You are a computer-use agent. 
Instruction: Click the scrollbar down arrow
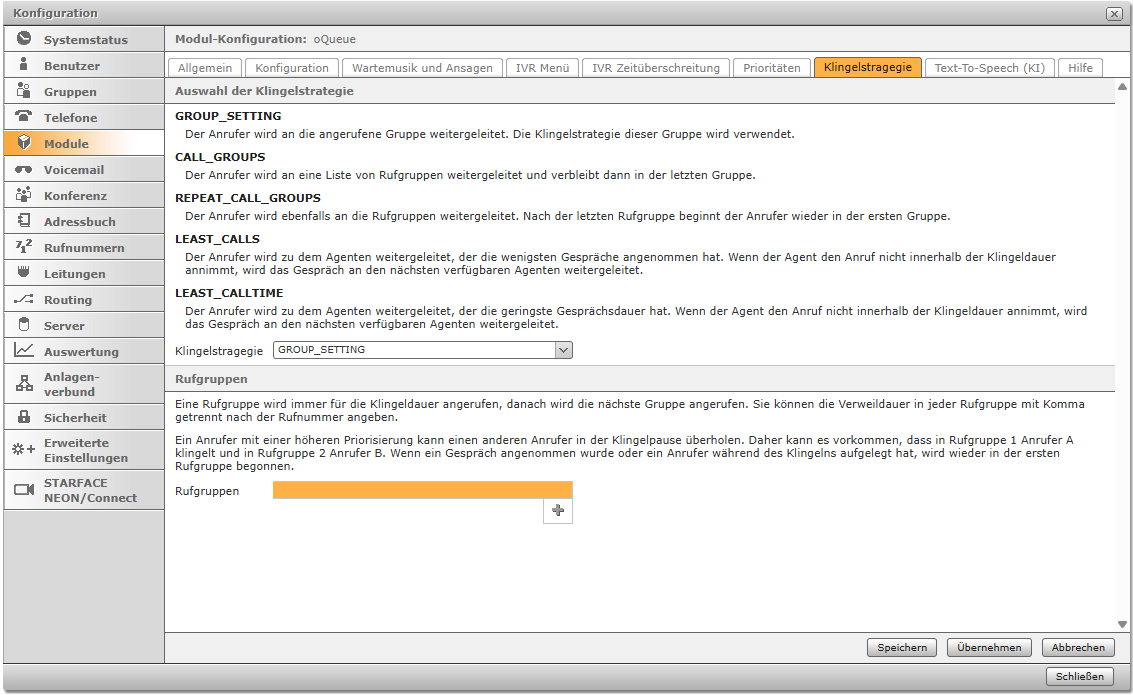tap(1122, 624)
